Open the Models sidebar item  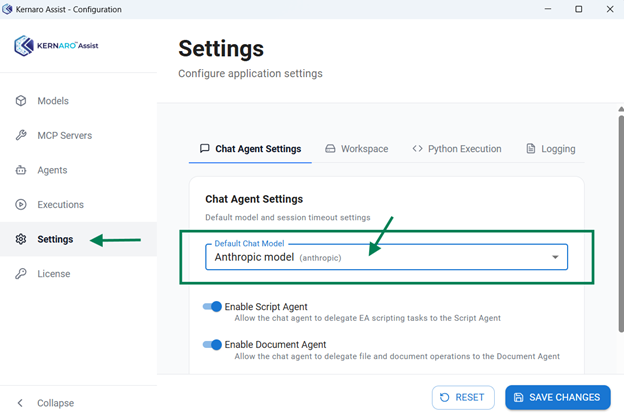click(x=78, y=101)
